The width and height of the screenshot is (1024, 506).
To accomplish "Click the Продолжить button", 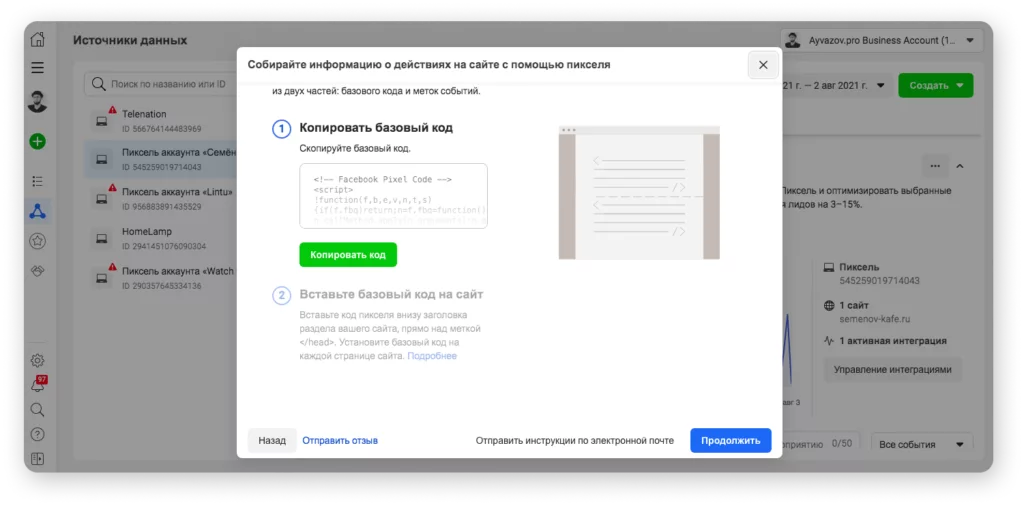I will (731, 441).
